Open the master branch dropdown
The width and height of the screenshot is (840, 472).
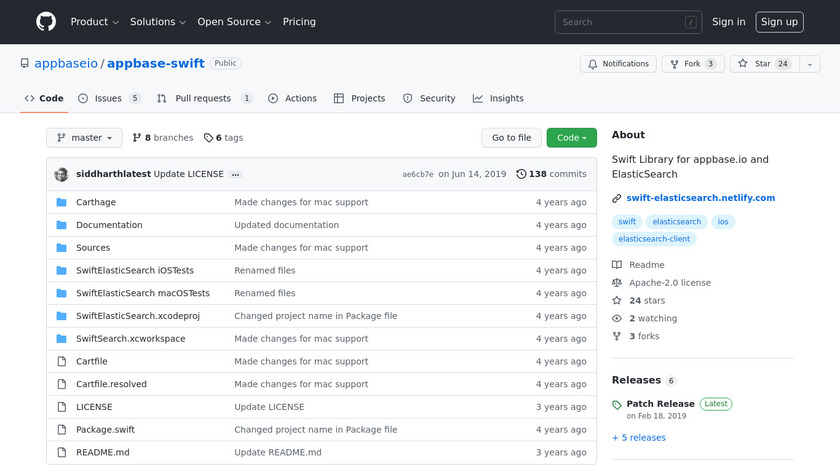84,138
